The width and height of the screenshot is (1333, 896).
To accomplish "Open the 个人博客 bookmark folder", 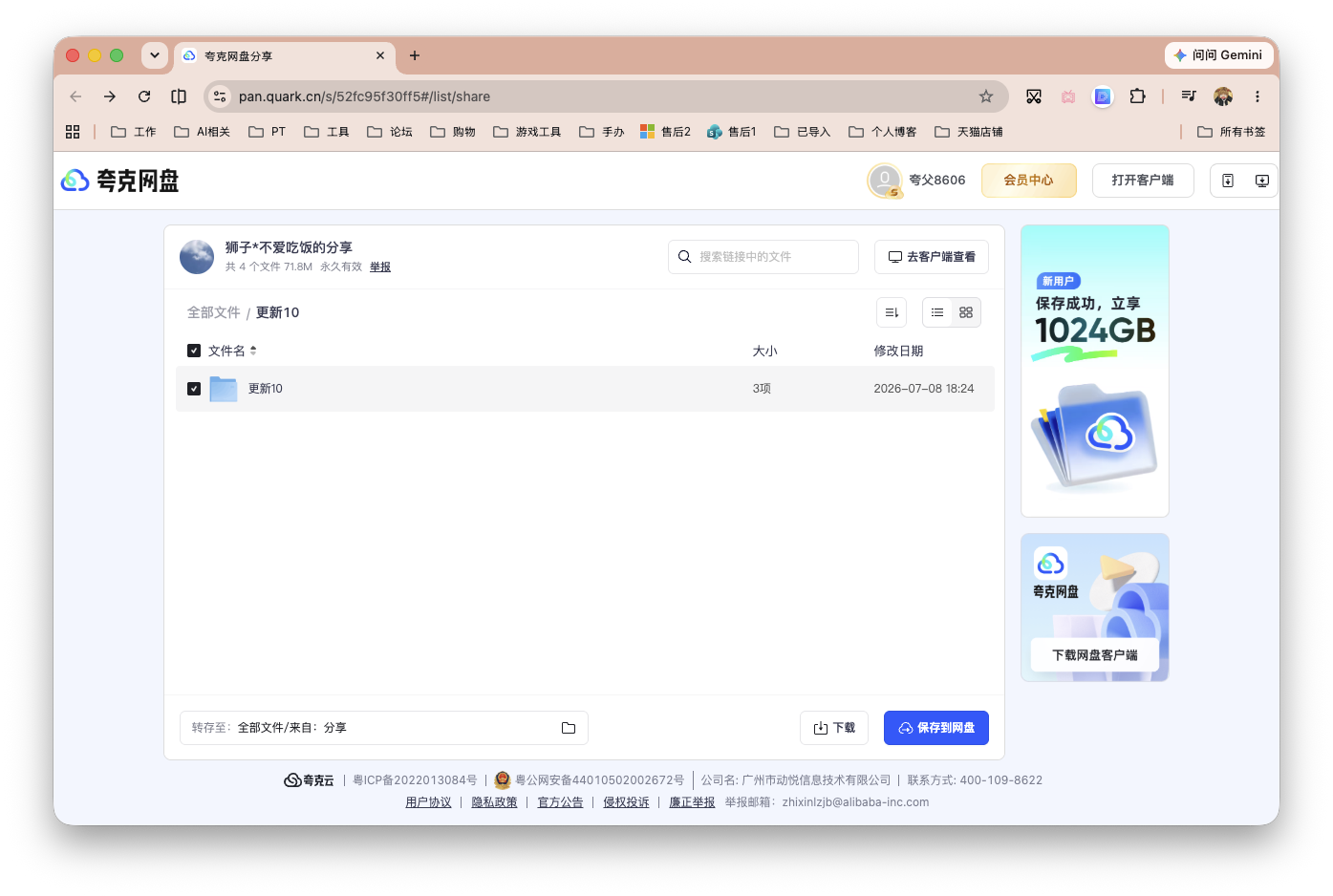I will coord(883,132).
